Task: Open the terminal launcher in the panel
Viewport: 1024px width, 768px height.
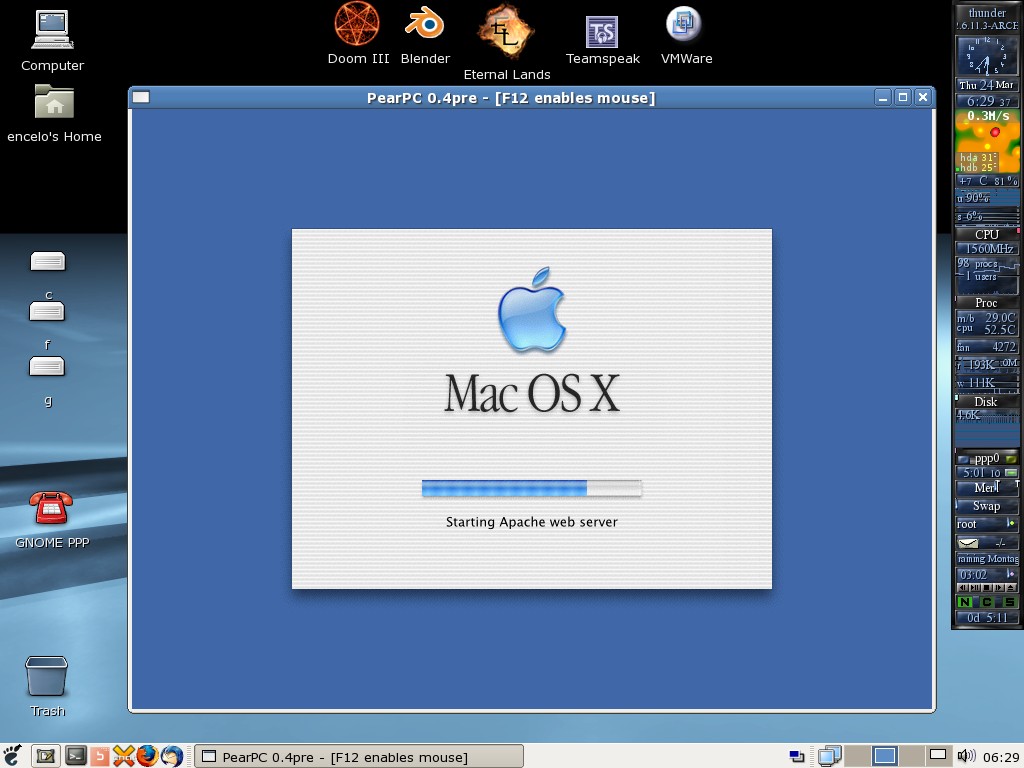Action: pyautogui.click(x=75, y=756)
